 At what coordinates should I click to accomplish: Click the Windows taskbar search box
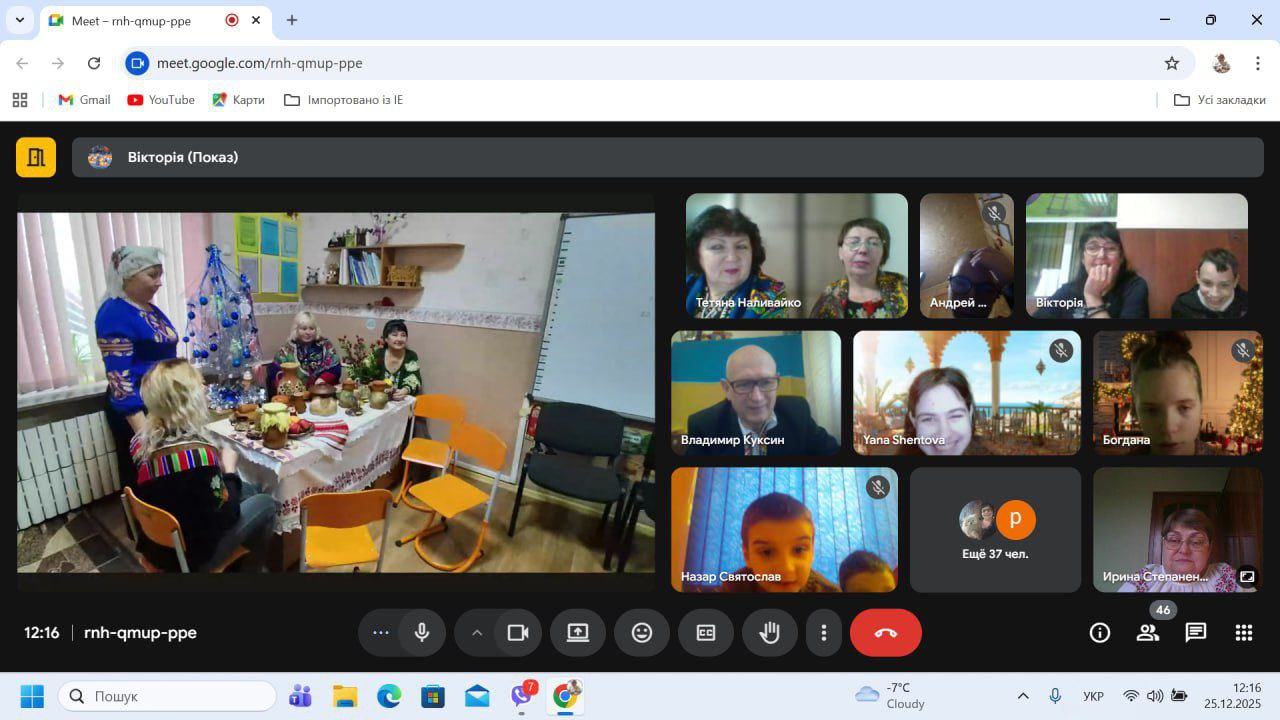pyautogui.click(x=167, y=696)
